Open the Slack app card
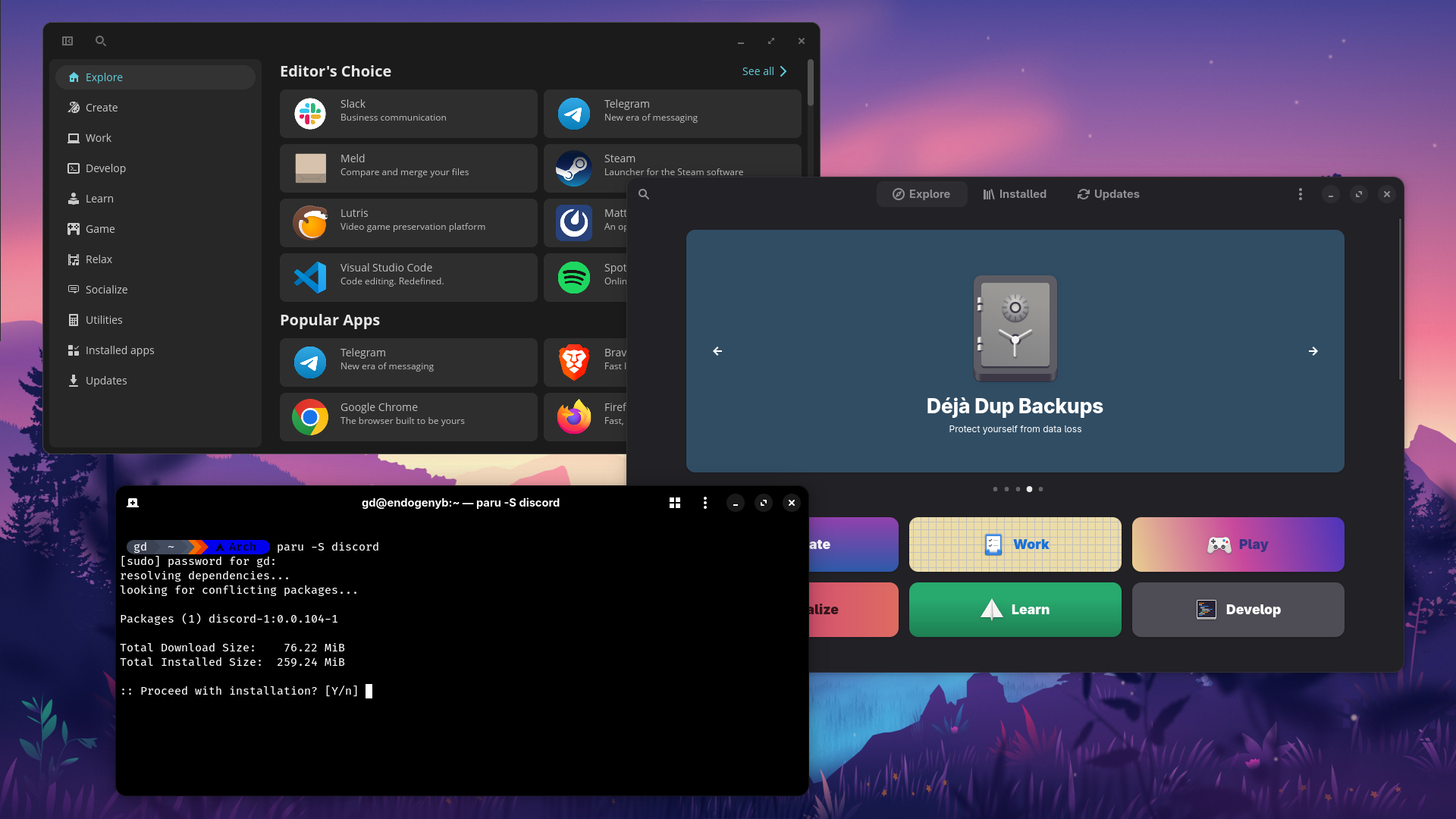Viewport: 1456px width, 819px height. (409, 114)
